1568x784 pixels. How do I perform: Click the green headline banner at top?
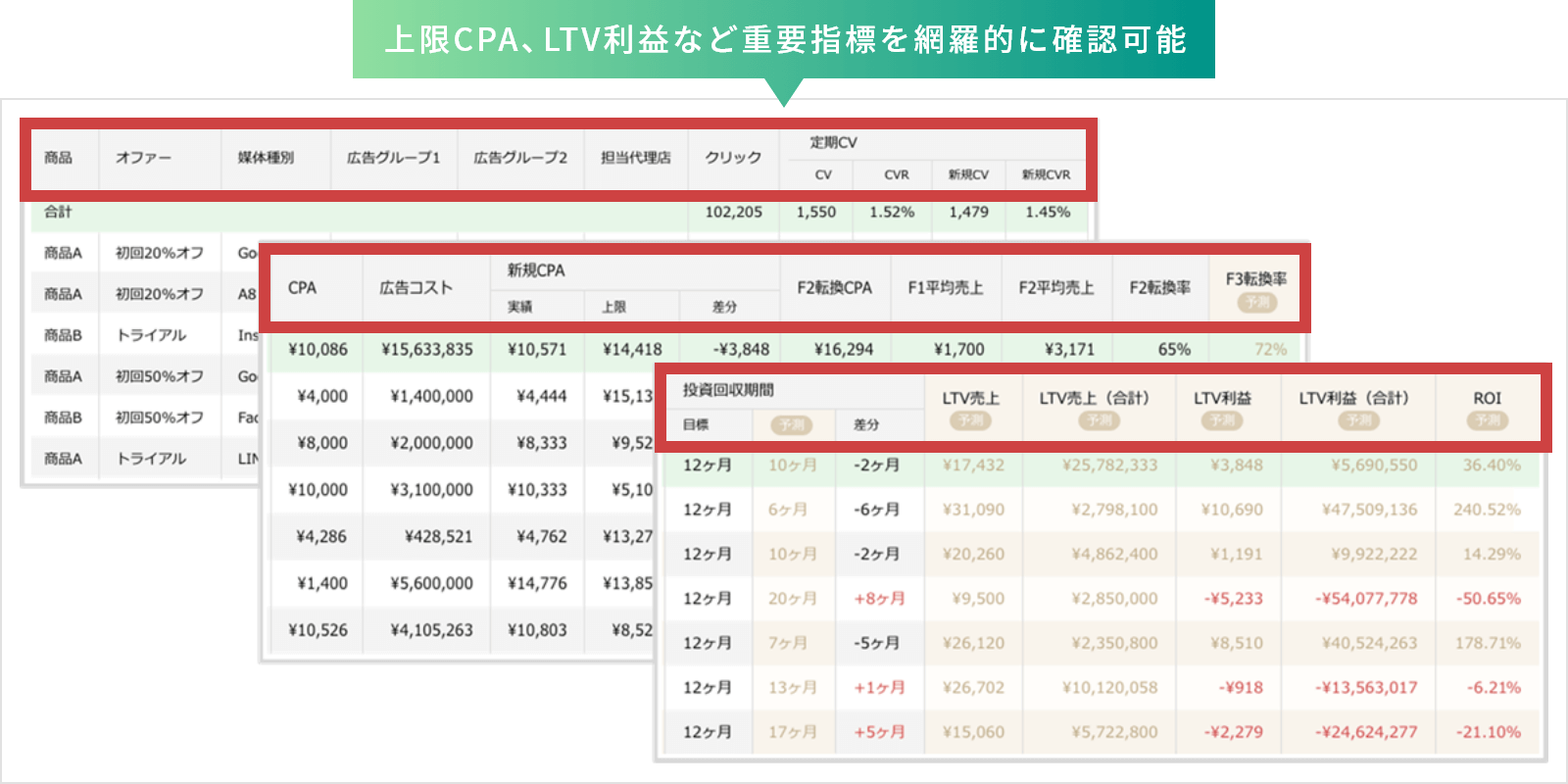[x=784, y=39]
